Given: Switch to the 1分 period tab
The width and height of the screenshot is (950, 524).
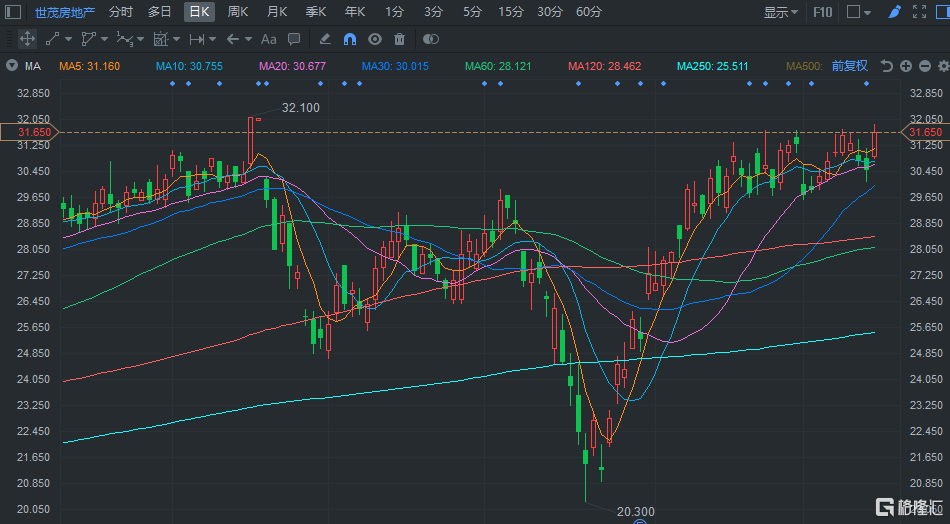Looking at the screenshot, I should 394,12.
